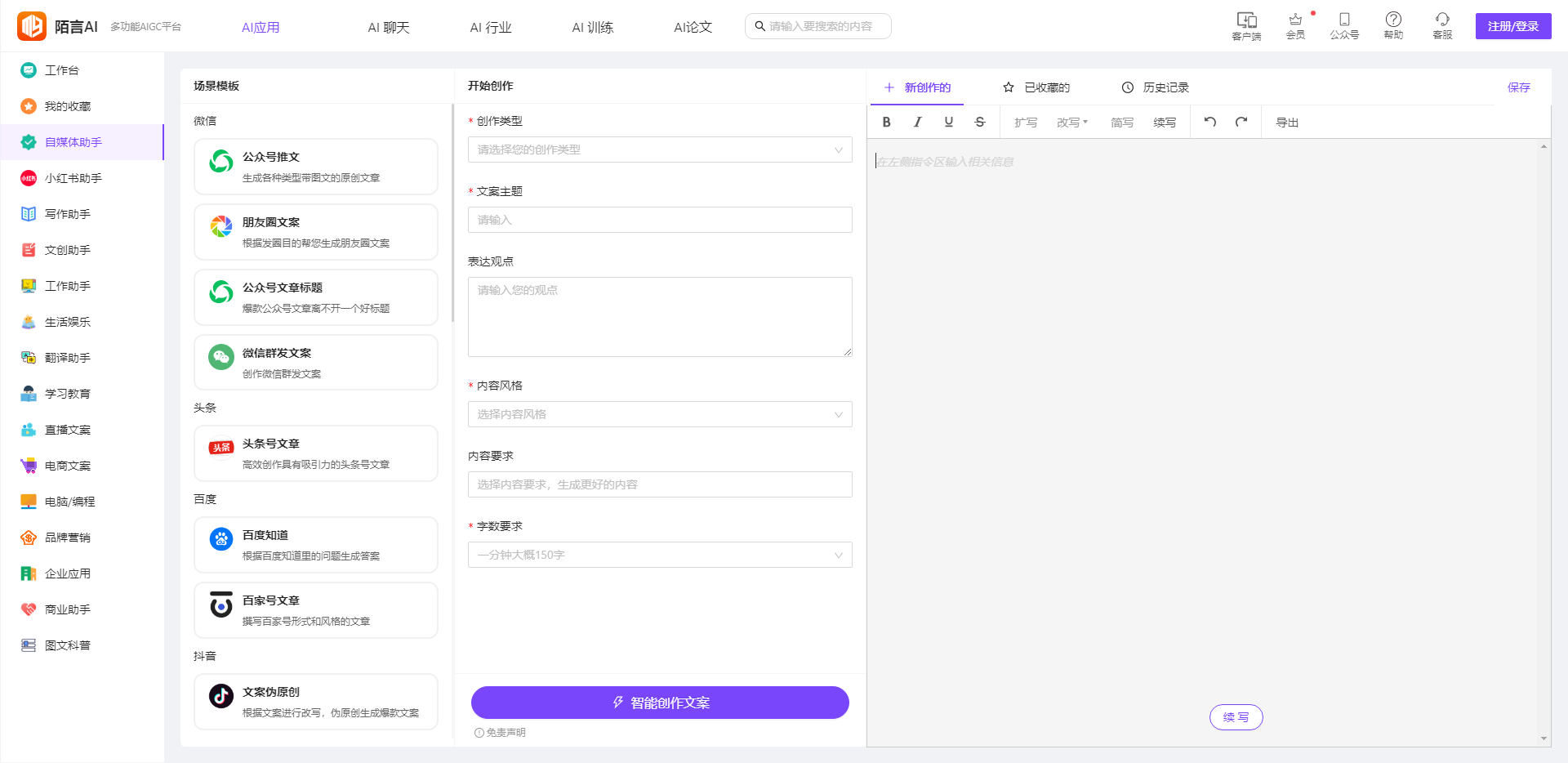Open 我的收藏 in the sidebar

(x=82, y=106)
